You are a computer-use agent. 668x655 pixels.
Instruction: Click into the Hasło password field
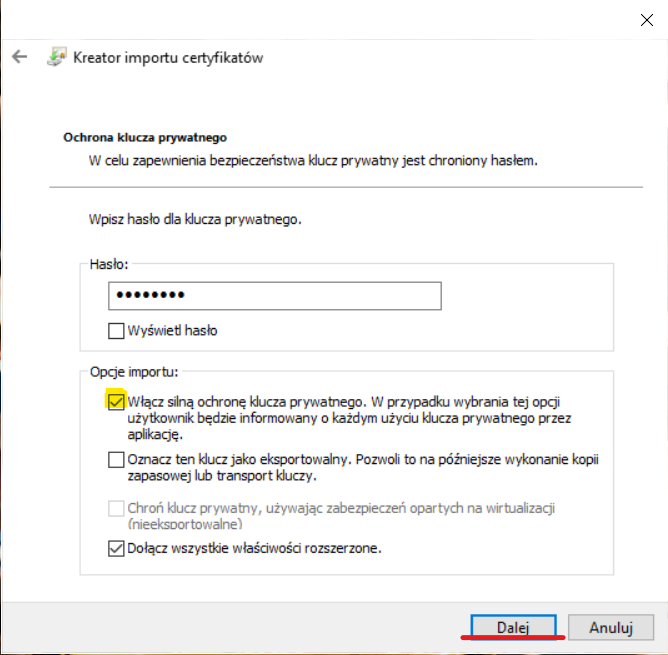275,296
